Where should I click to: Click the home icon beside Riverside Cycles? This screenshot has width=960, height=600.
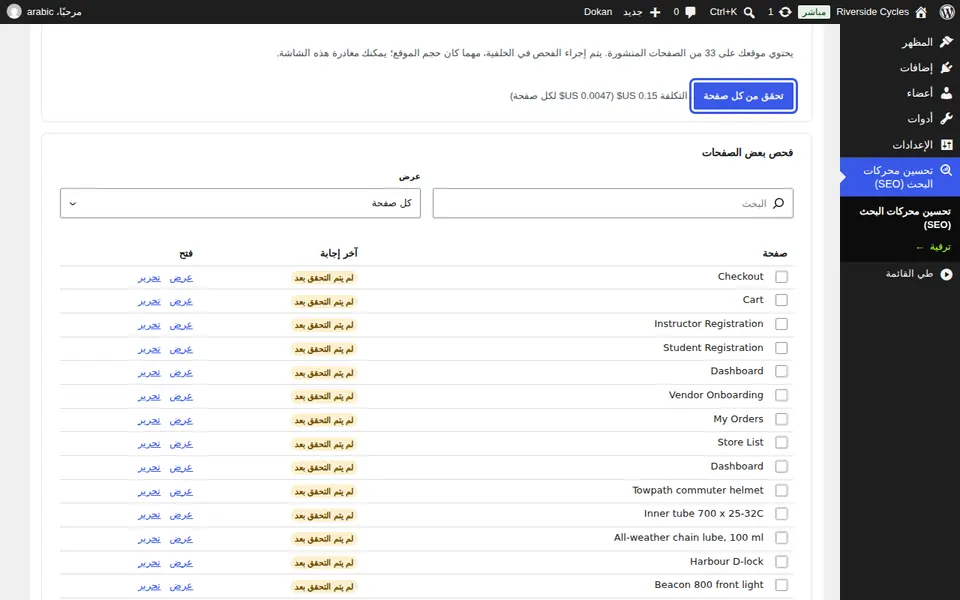click(921, 12)
